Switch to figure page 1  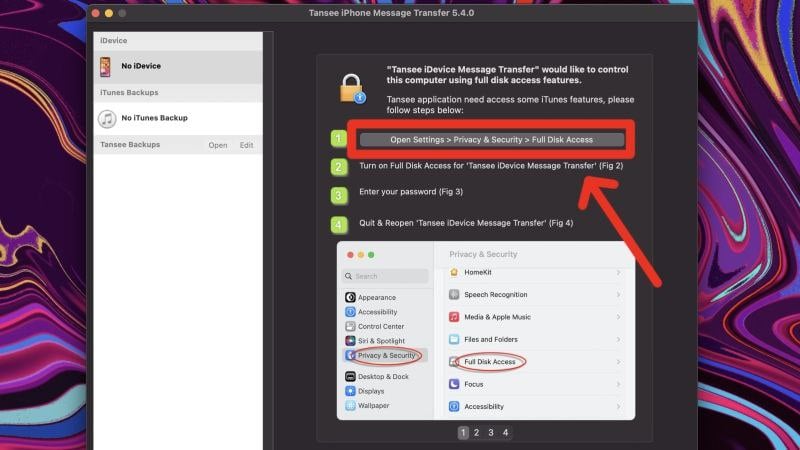[463, 433]
